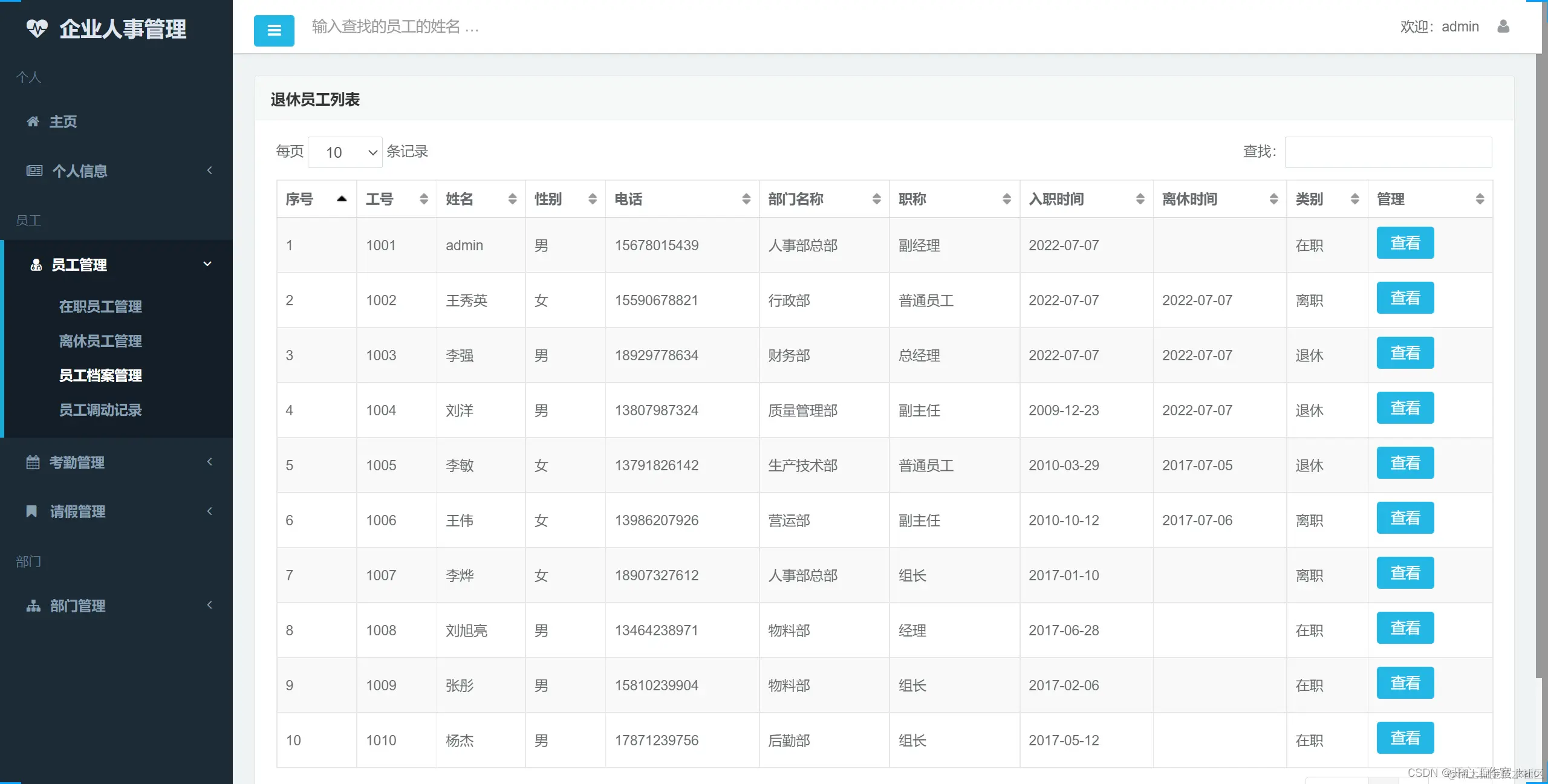
Task: Click the hamburger menu toggle button
Action: point(274,30)
